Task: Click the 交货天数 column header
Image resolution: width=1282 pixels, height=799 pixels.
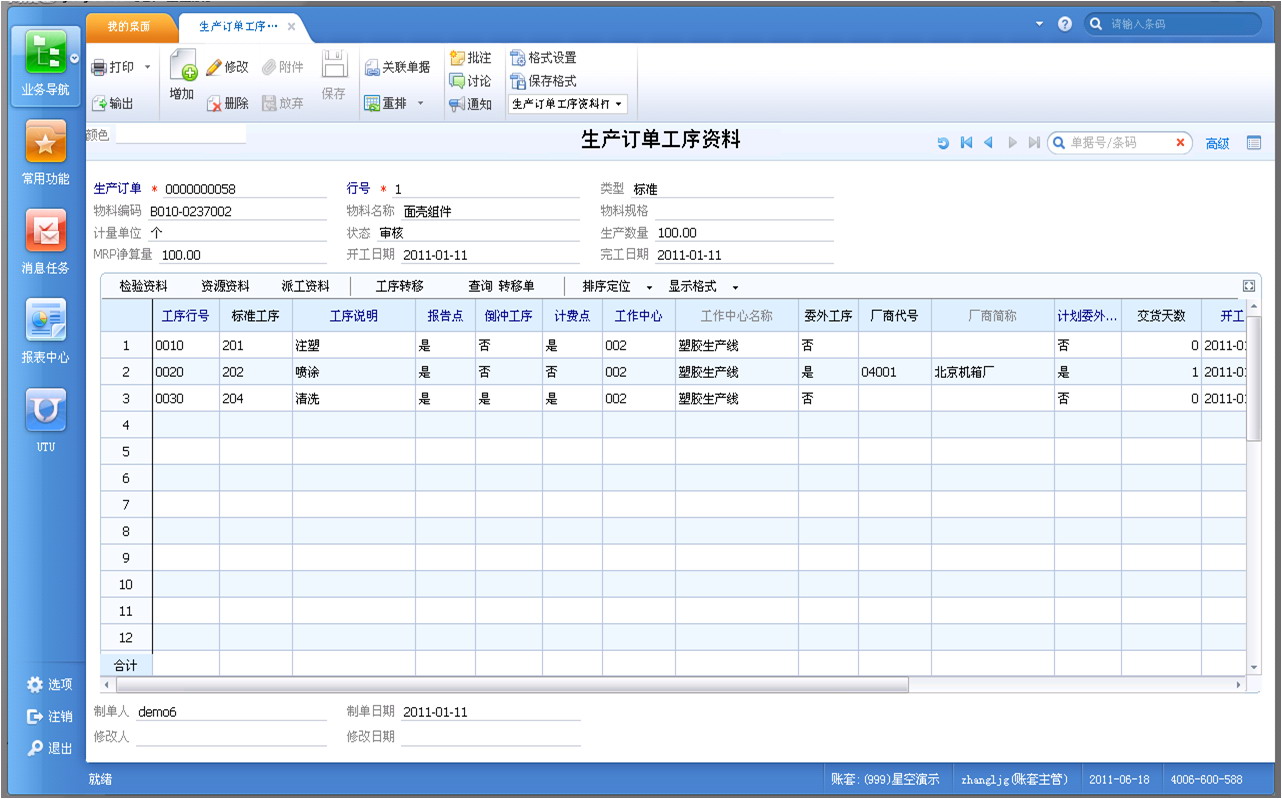Action: [x=1161, y=316]
